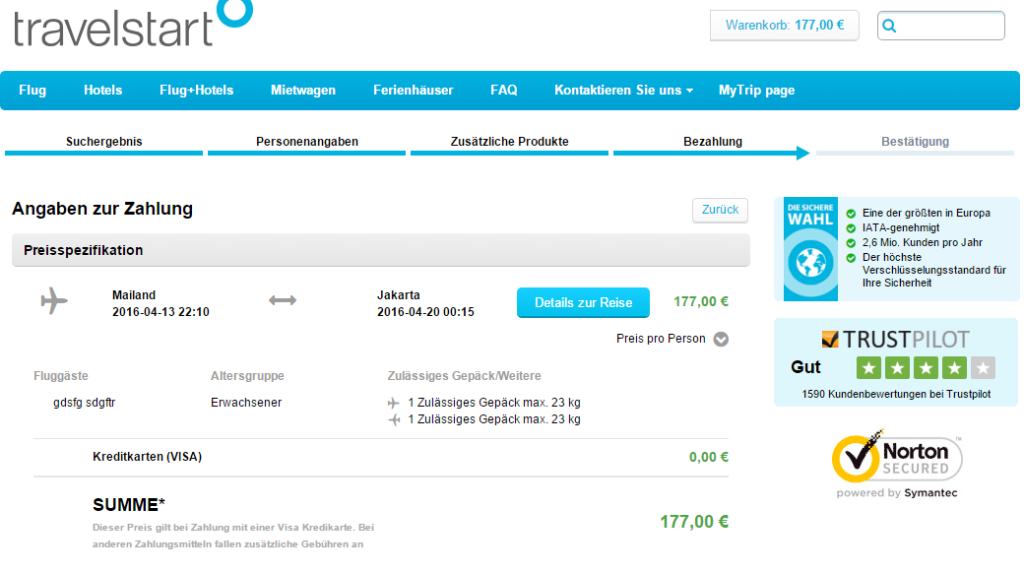Click Die Sichere Wahl globe badge
This screenshot has width=1024, height=572.
coord(810,249)
